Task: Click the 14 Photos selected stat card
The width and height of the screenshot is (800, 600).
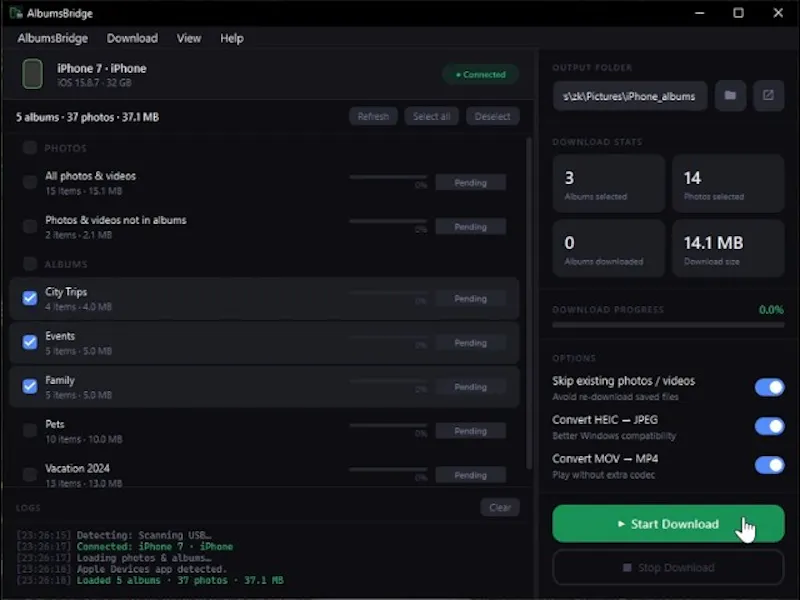Action: pos(728,184)
